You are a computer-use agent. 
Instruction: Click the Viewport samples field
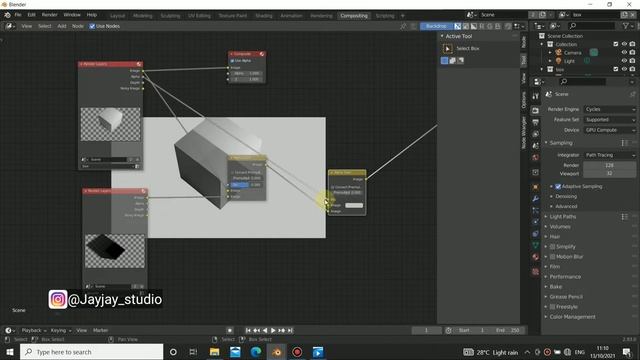point(609,173)
